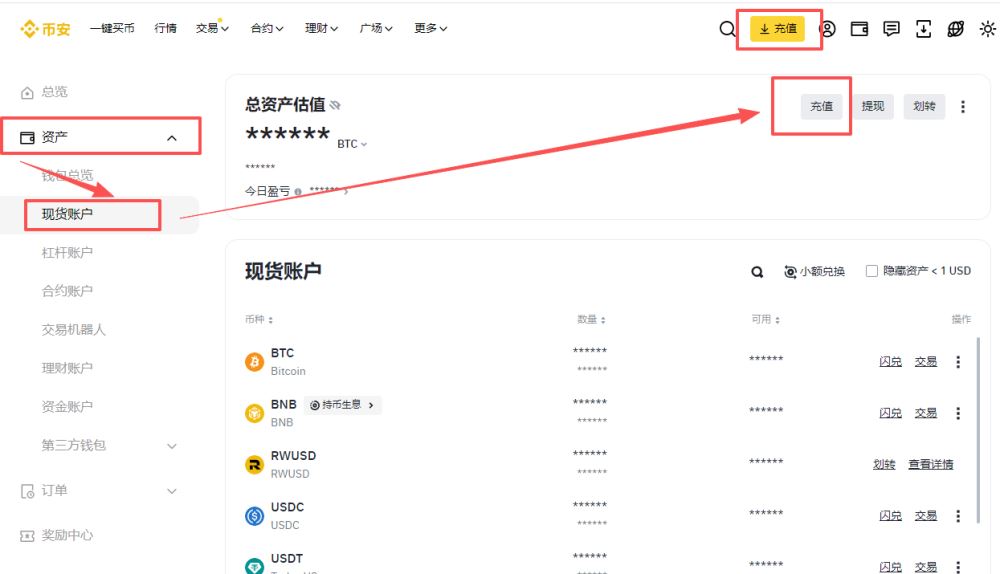Open the language globe icon in header

[x=955, y=29]
